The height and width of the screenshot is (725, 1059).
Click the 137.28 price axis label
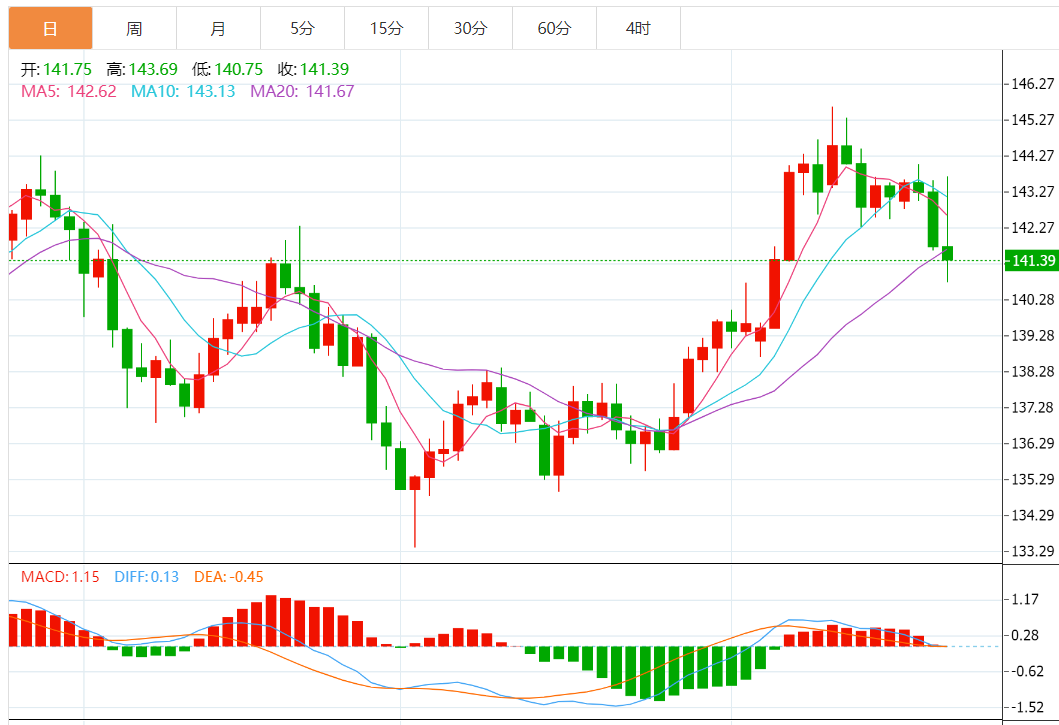click(x=1032, y=407)
